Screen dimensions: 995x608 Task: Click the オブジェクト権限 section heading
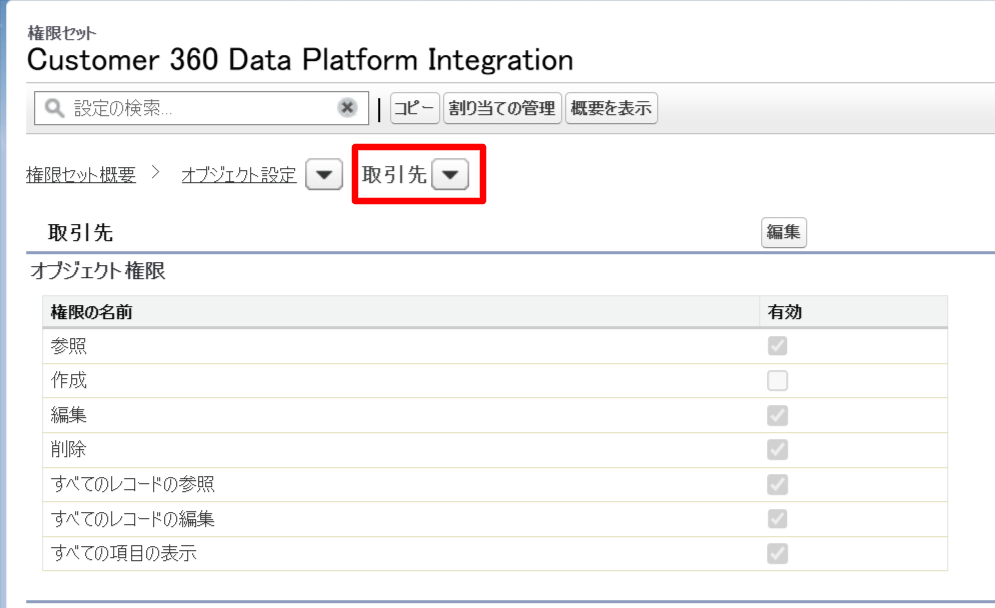(x=98, y=271)
